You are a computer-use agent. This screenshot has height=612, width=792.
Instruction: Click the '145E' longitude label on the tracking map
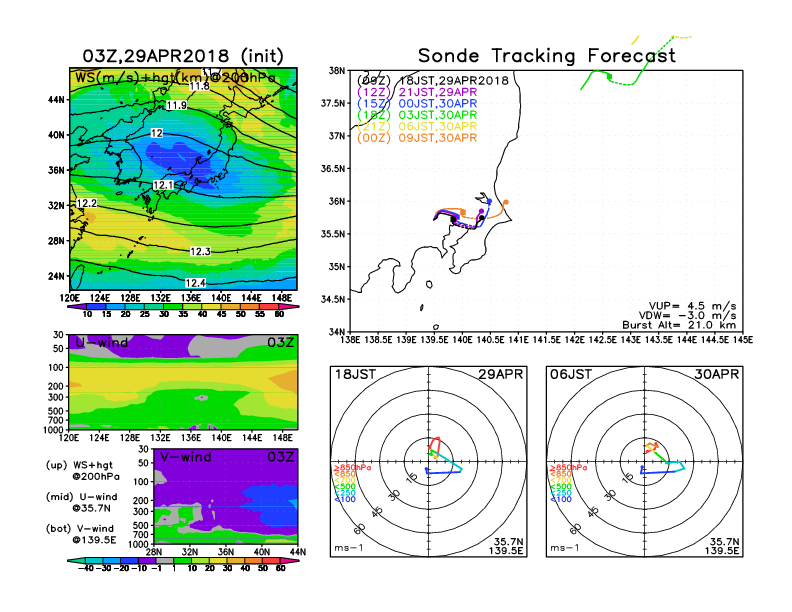(x=742, y=340)
